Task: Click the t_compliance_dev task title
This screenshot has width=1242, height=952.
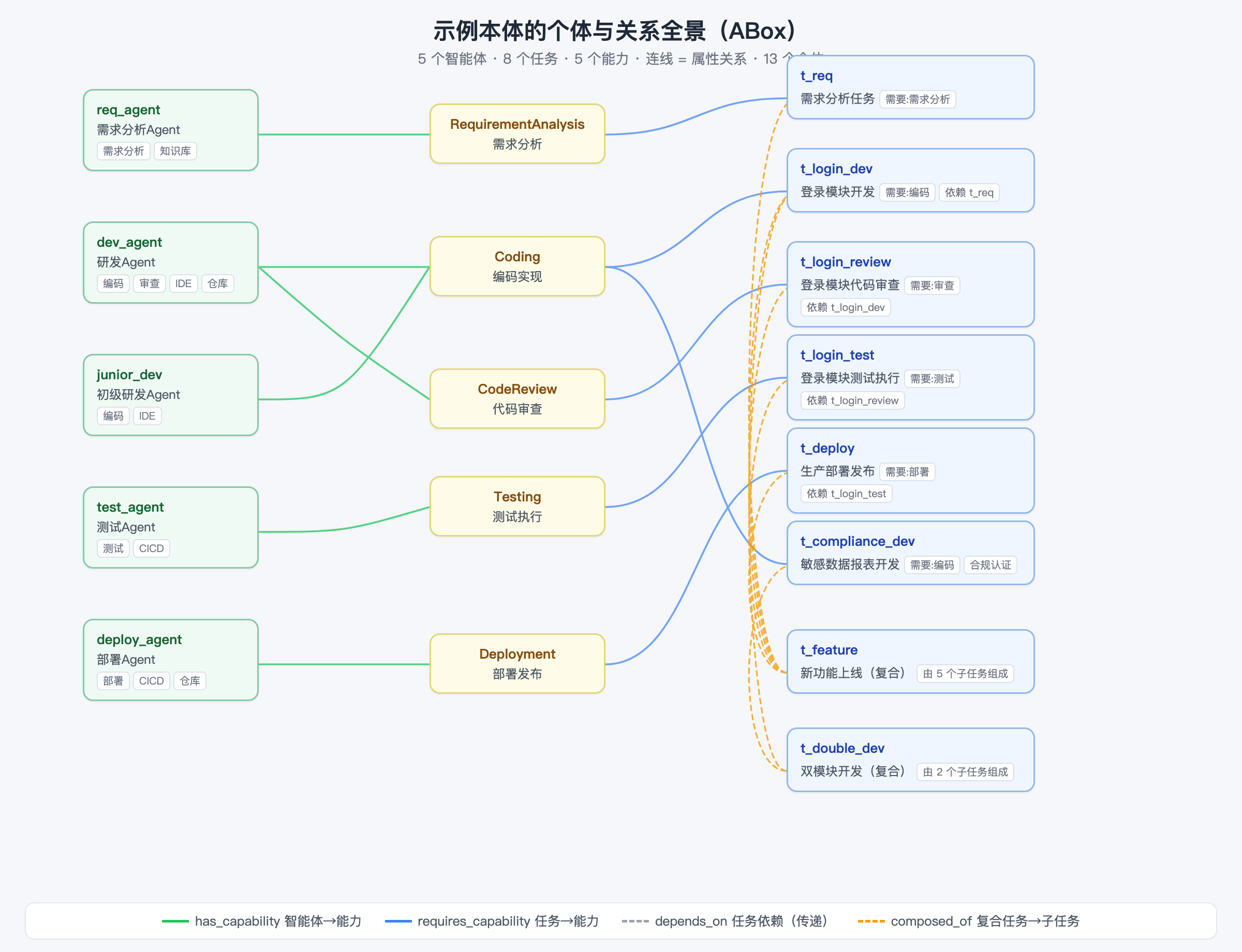Action: 857,541
